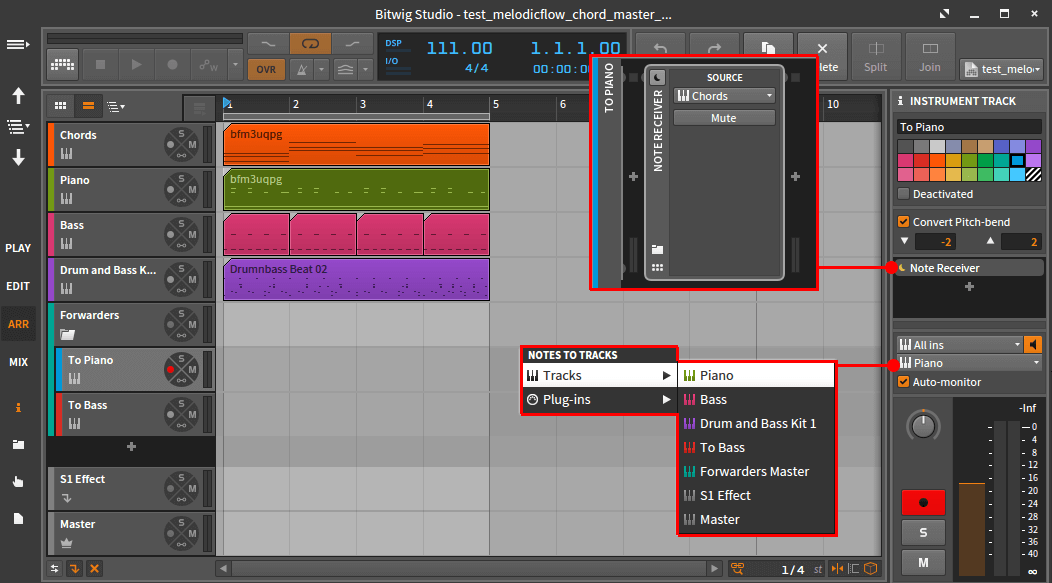Open the groove settings dropdown arrow
This screenshot has width=1052, height=583.
[x=365, y=69]
